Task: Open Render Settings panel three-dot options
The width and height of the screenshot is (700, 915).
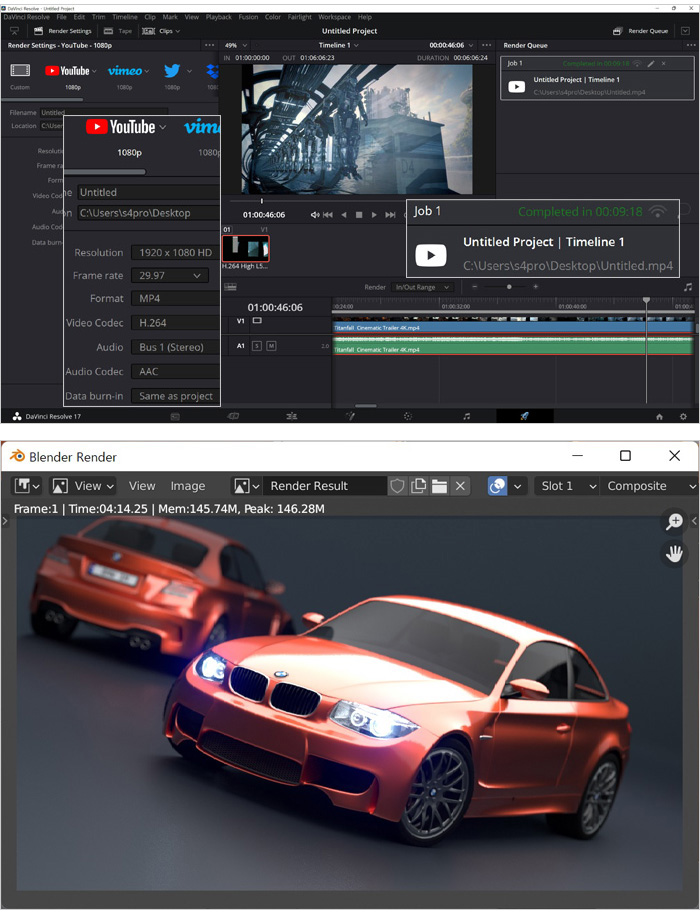Action: pyautogui.click(x=209, y=45)
